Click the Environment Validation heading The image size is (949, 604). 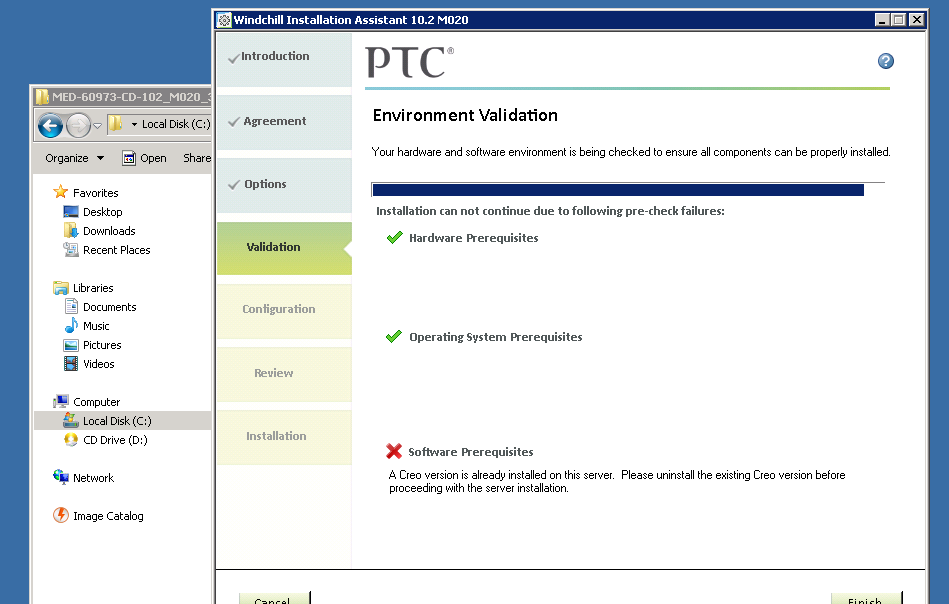tap(465, 115)
